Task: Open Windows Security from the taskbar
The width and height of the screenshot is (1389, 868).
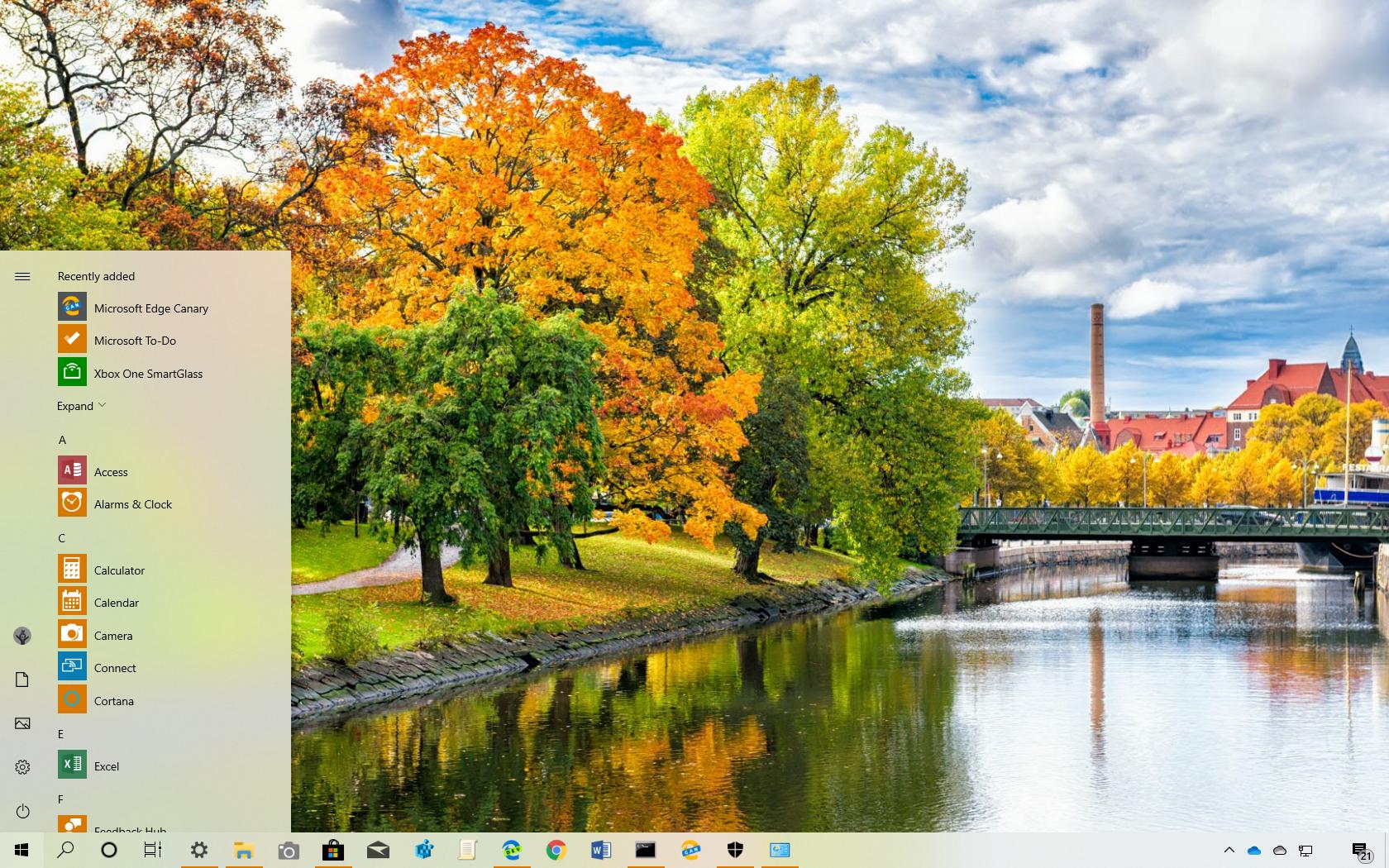Action: pyautogui.click(x=734, y=850)
